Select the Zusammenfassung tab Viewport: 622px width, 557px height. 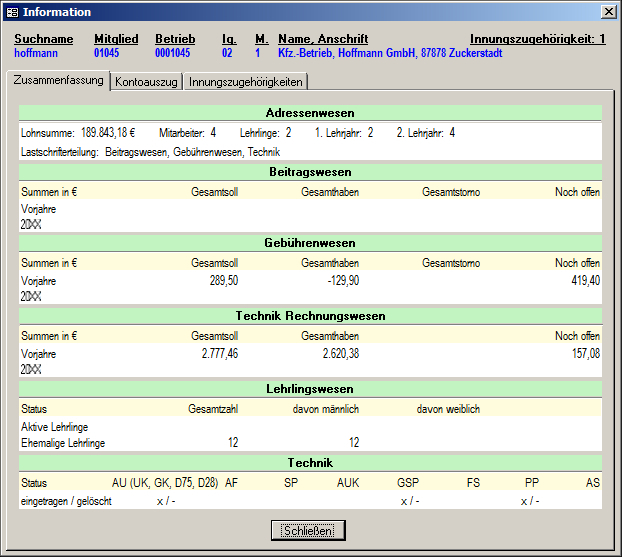pyautogui.click(x=59, y=80)
